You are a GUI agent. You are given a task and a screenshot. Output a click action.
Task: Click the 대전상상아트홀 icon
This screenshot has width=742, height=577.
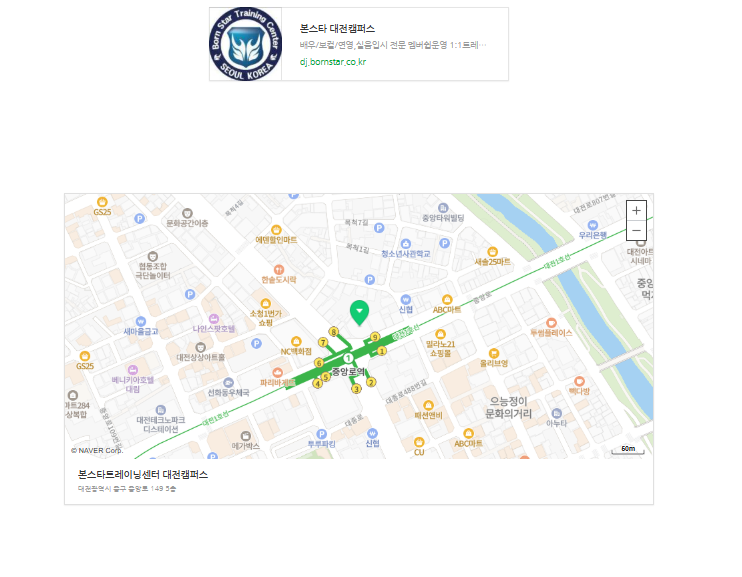tap(201, 347)
